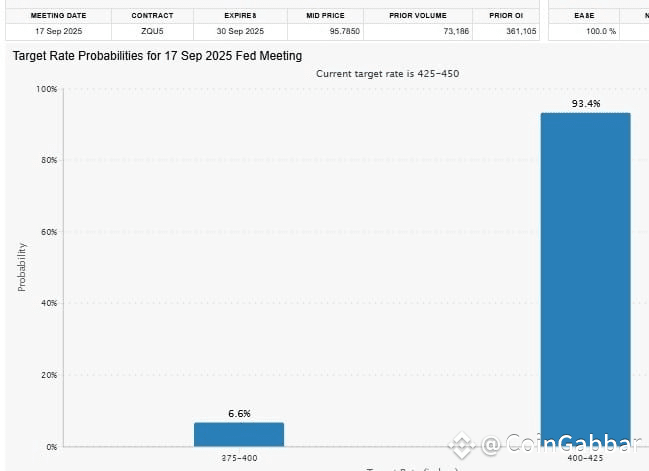
Task: Click the ZQU5 contract cell
Action: (x=151, y=32)
